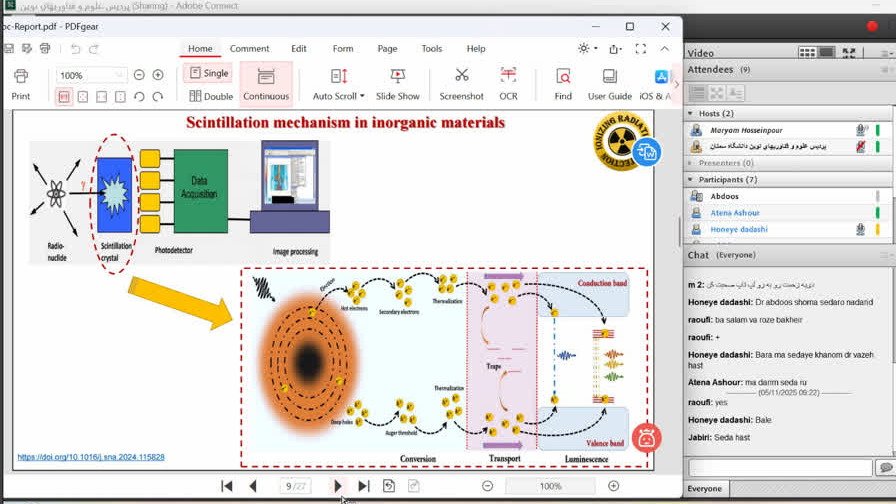Switch to the Tools tab
This screenshot has width=896, height=504.
pos(431,48)
